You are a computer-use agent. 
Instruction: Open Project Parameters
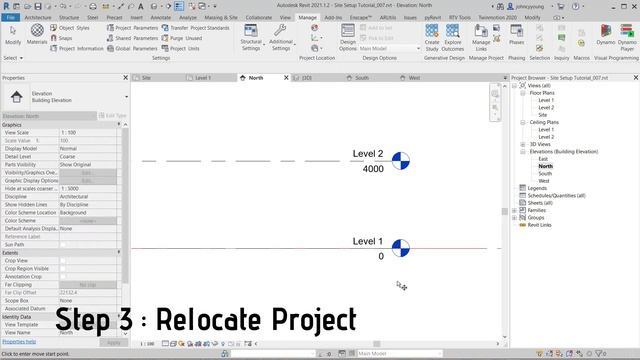click(x=132, y=28)
